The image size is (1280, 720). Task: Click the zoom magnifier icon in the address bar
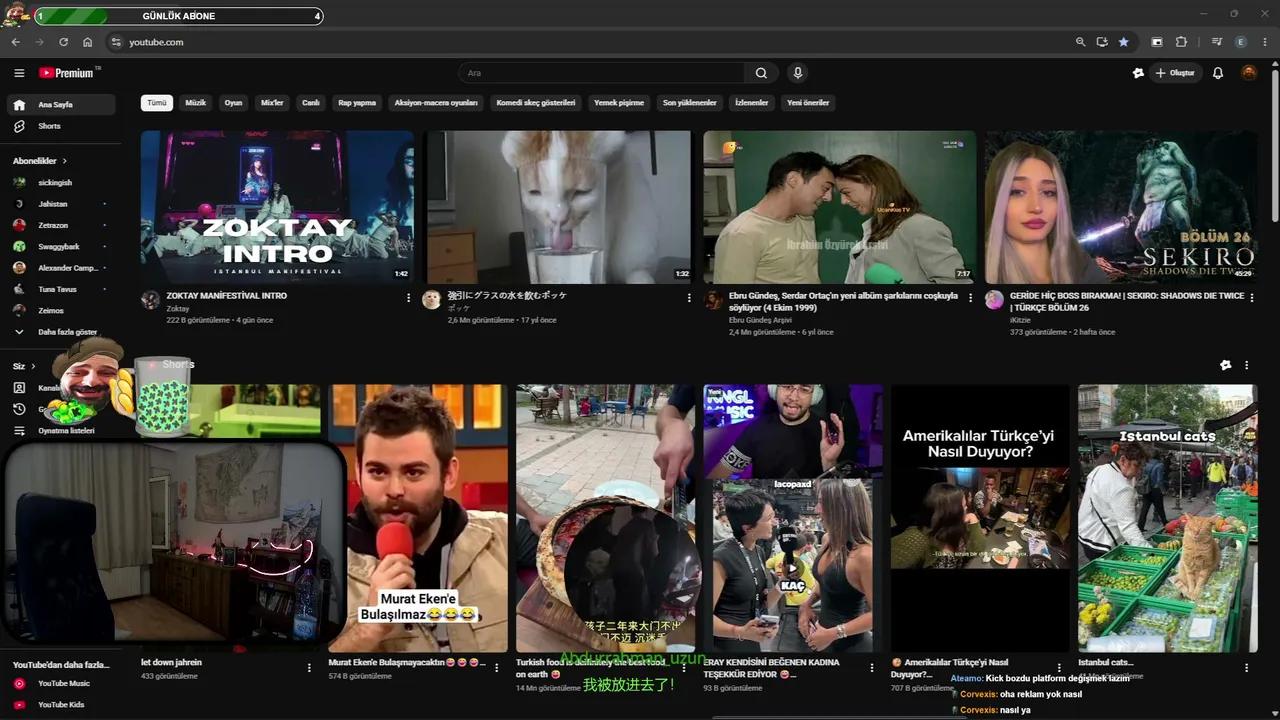[1080, 42]
